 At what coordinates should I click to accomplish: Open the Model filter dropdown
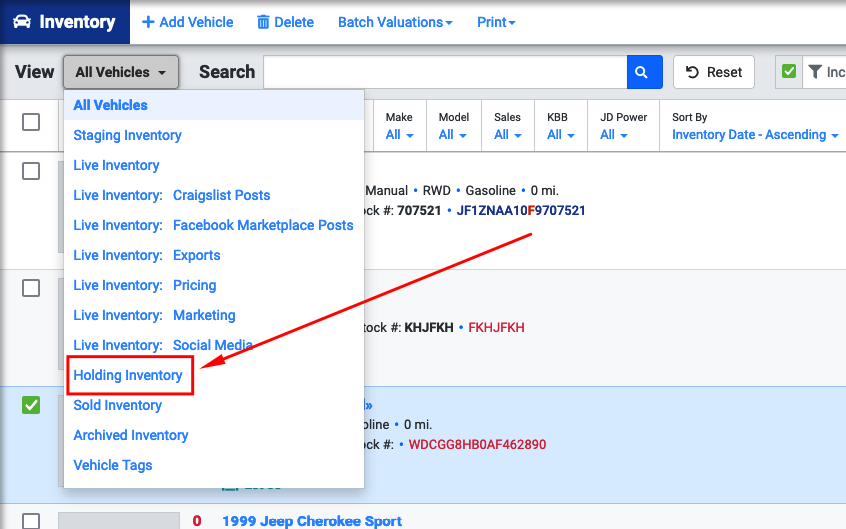coord(452,135)
